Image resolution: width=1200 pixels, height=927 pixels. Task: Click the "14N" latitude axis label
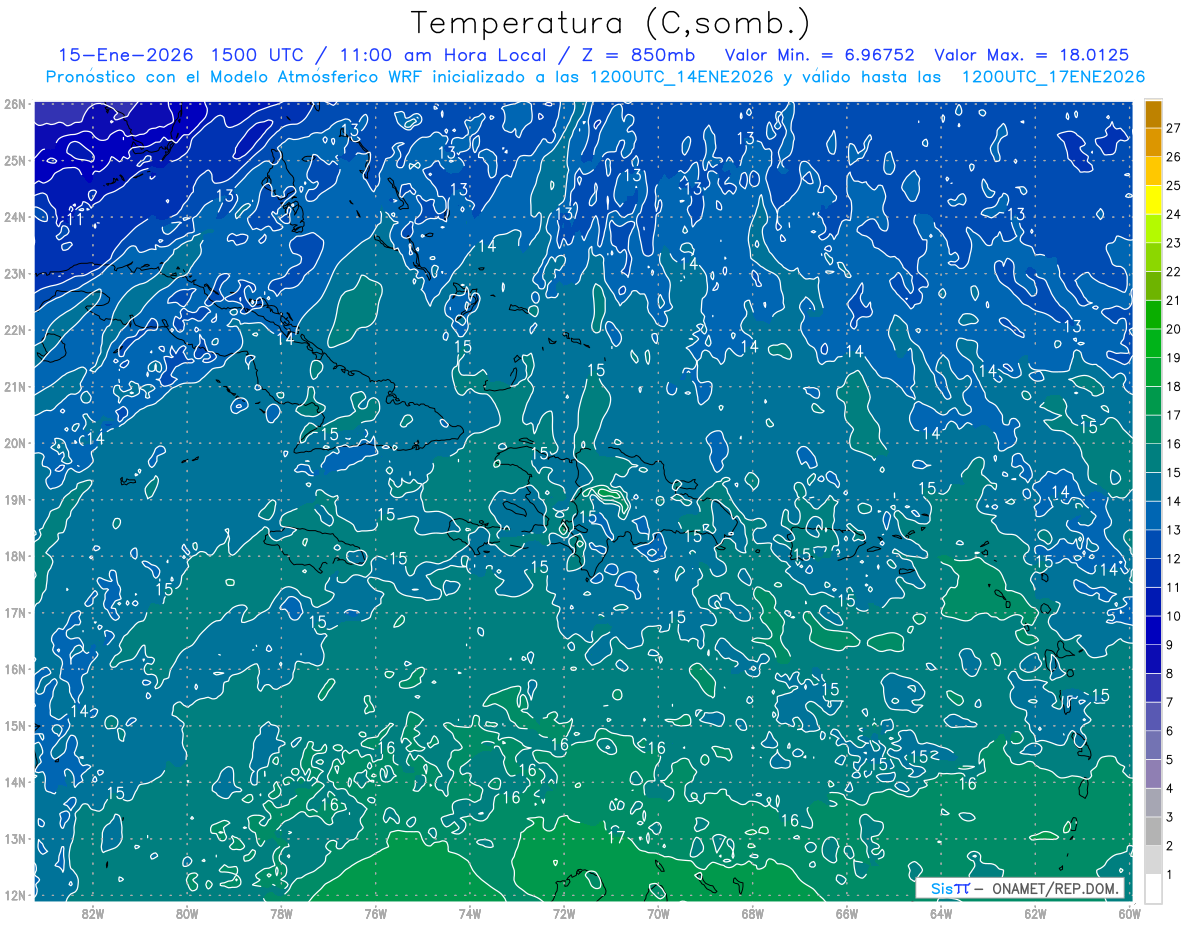(x=14, y=782)
